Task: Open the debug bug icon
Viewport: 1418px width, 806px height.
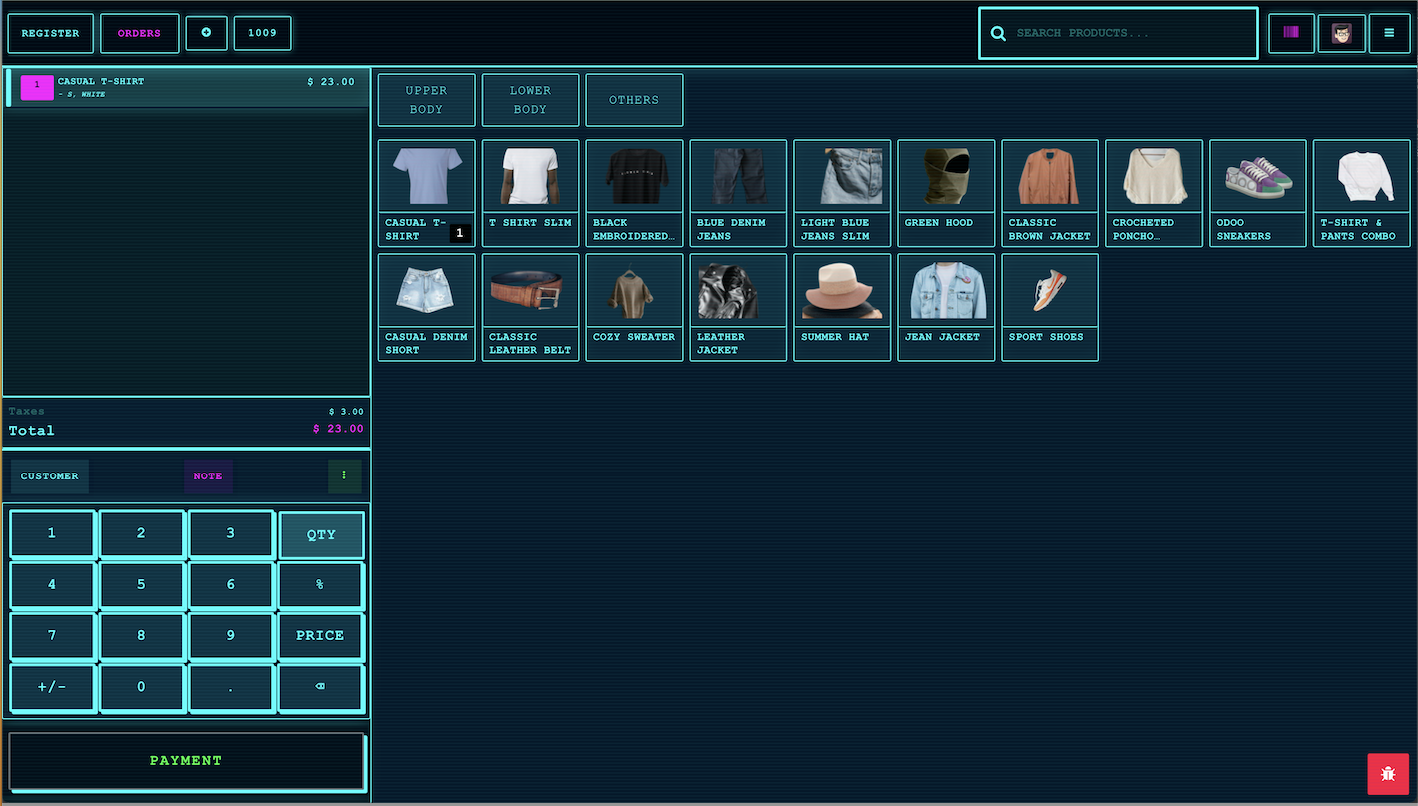Action: pos(1388,773)
